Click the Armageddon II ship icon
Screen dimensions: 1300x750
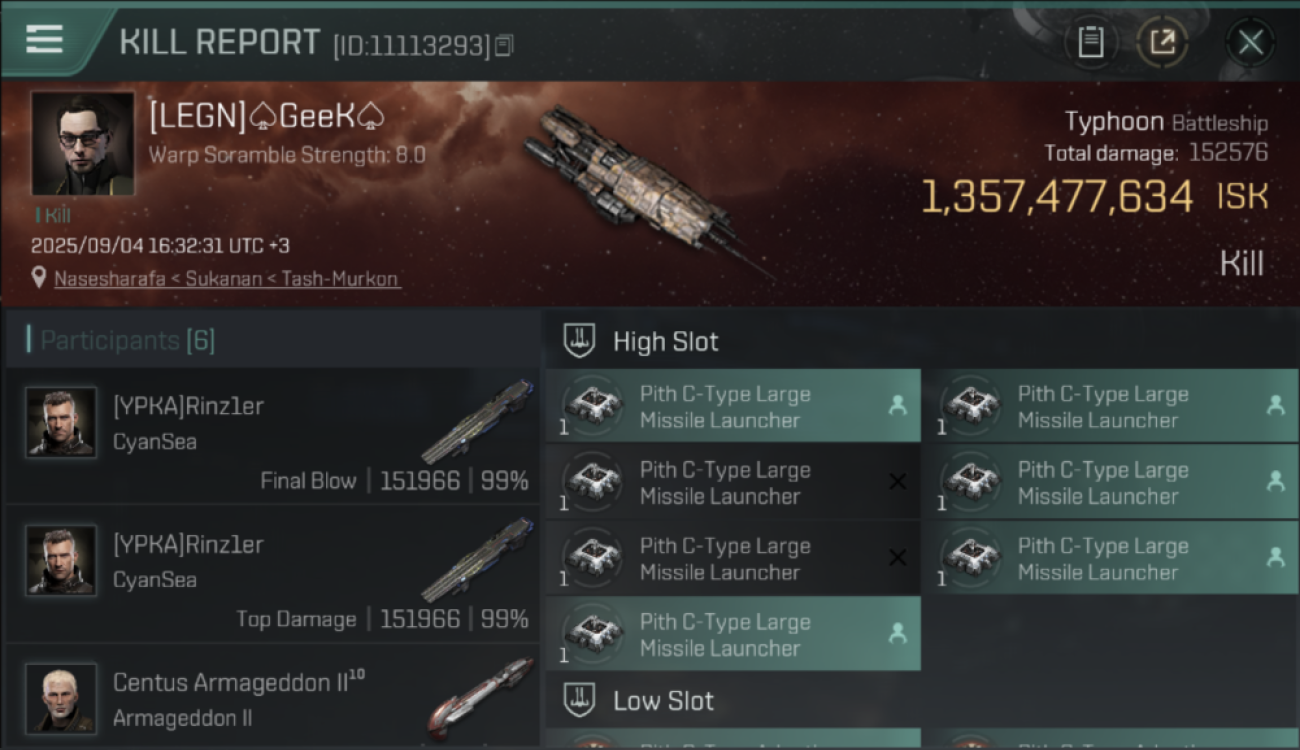(x=482, y=697)
